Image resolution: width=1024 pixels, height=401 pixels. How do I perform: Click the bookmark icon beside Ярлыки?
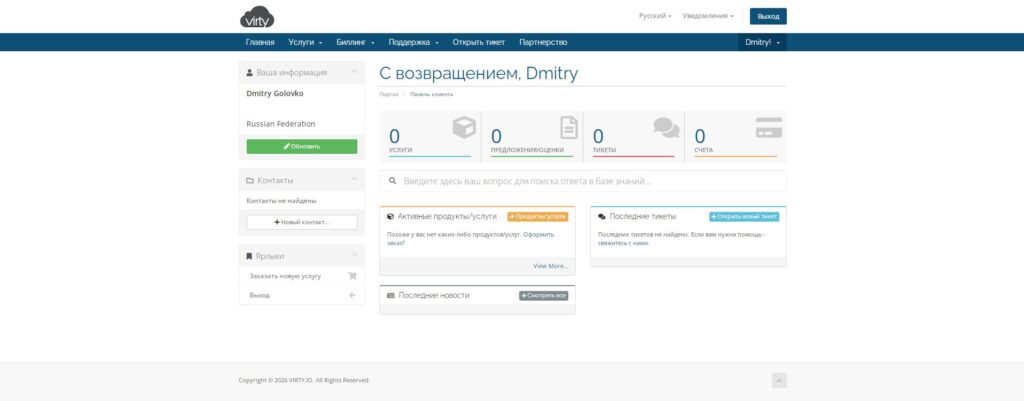[249, 257]
